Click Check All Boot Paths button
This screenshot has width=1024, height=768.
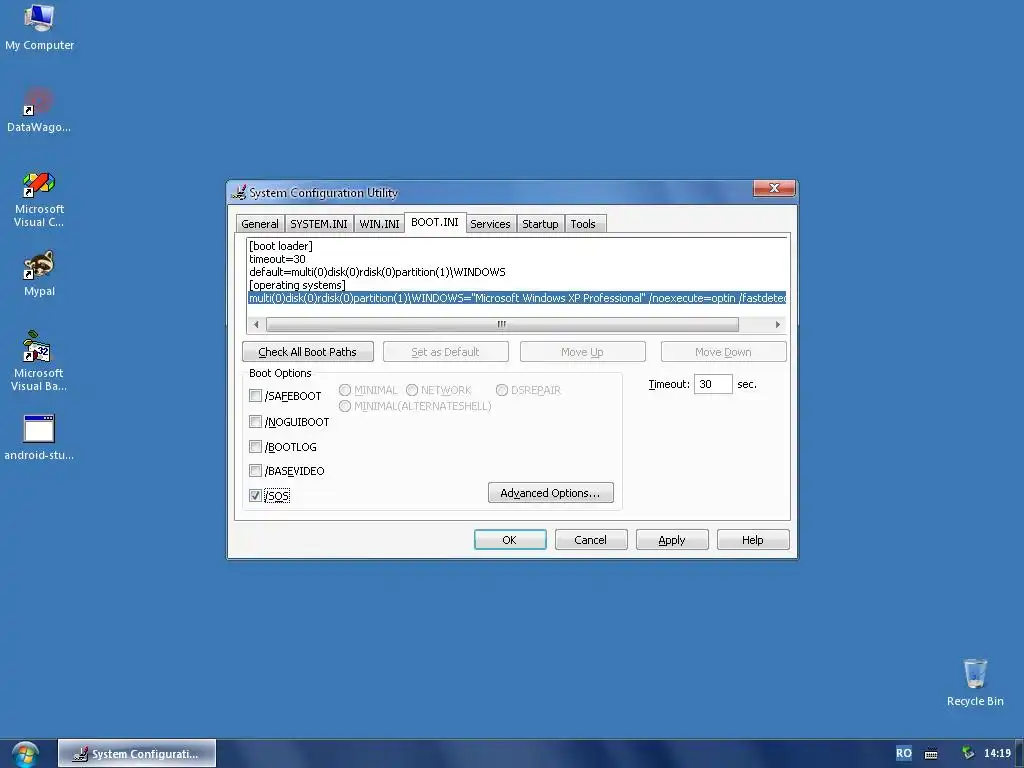[x=308, y=352]
